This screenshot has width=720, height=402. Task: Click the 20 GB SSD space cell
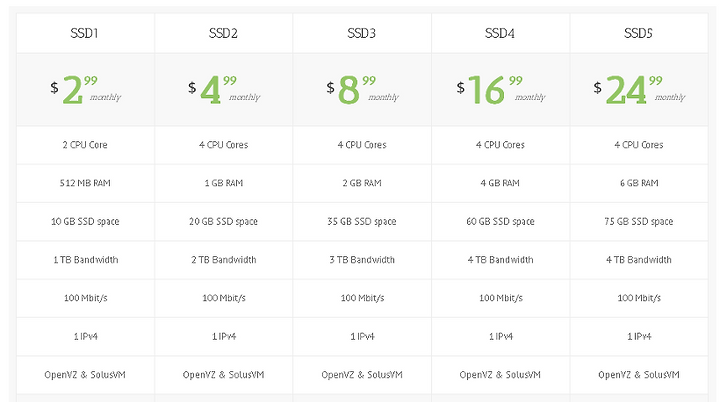pyautogui.click(x=224, y=221)
